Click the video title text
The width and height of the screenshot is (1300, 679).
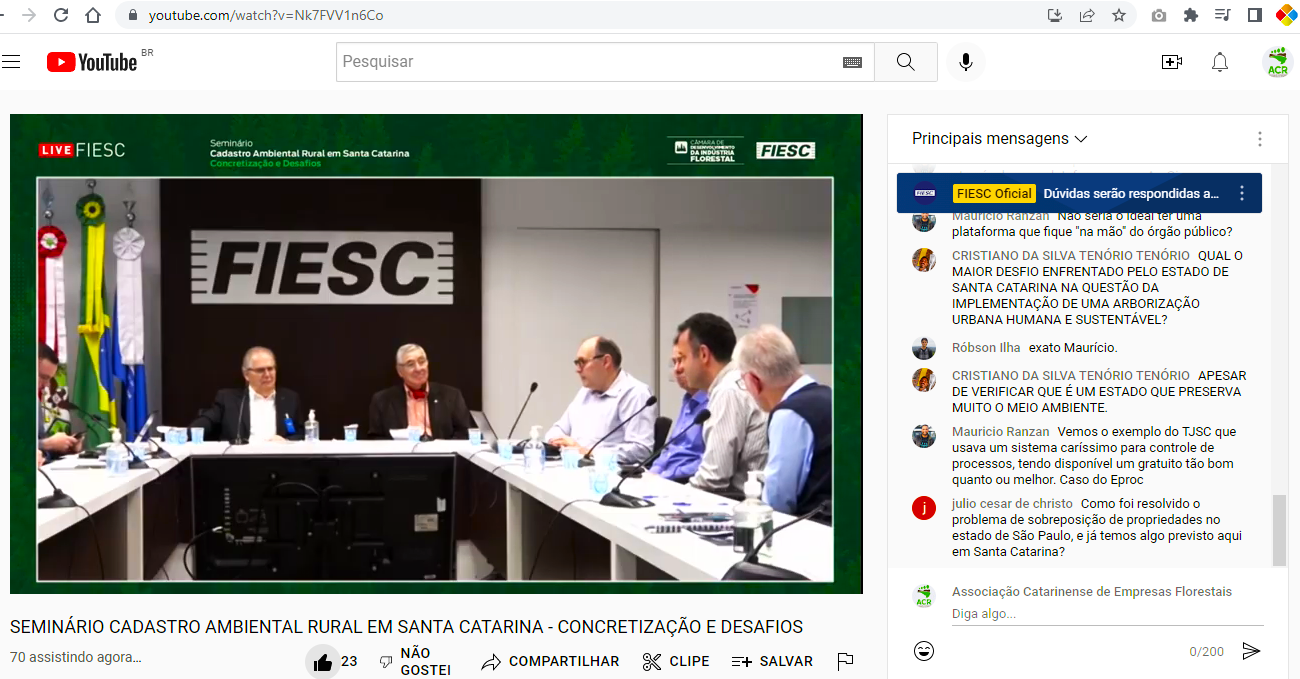pos(406,627)
